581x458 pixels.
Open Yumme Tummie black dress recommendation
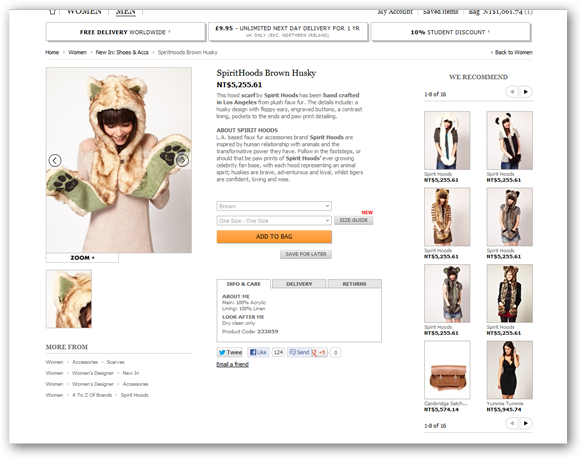509,370
